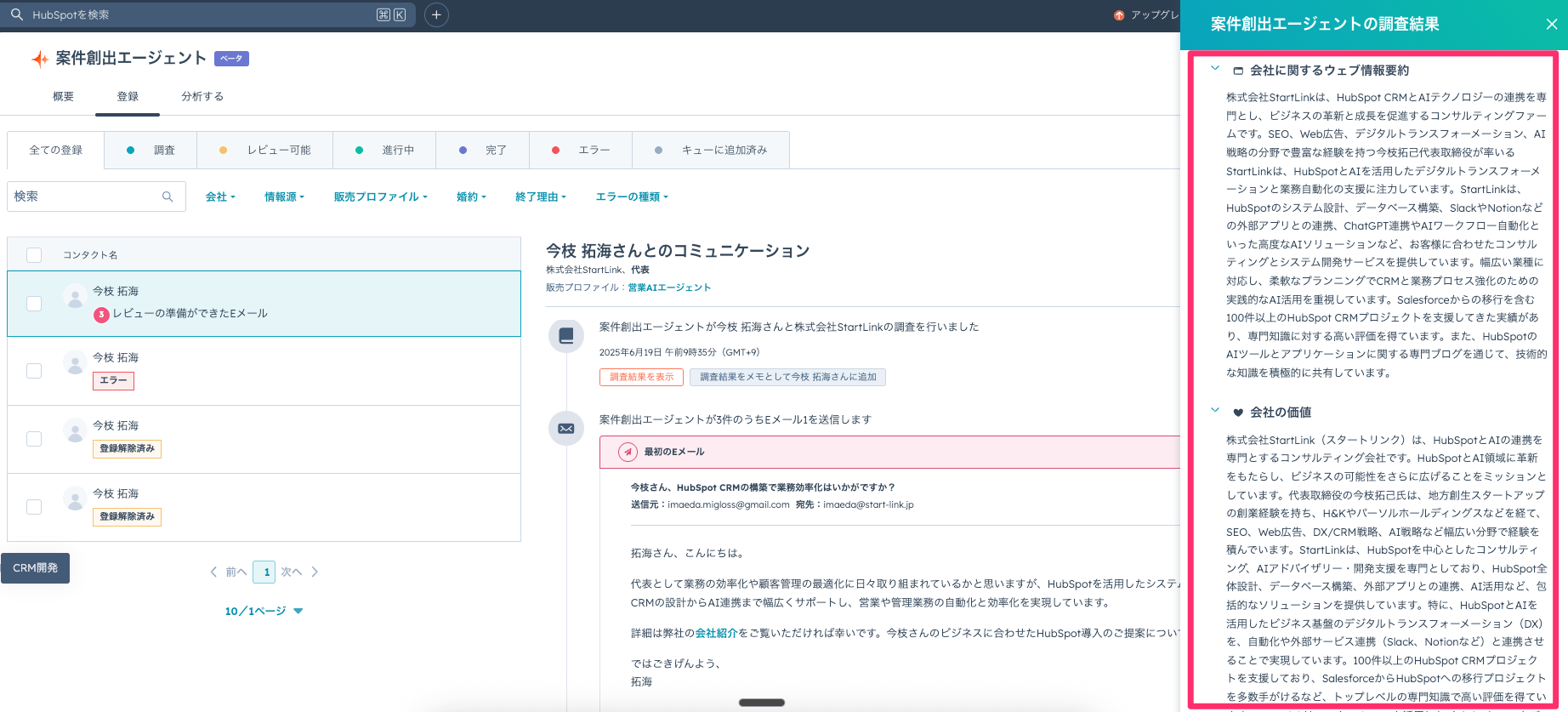Click the book icon in timeline
The height and width of the screenshot is (712, 1568).
[x=566, y=336]
